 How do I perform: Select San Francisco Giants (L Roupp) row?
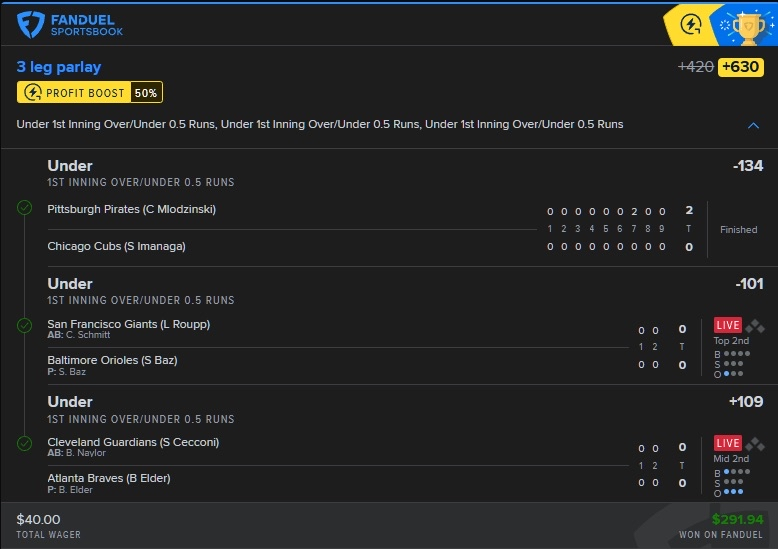pos(129,324)
